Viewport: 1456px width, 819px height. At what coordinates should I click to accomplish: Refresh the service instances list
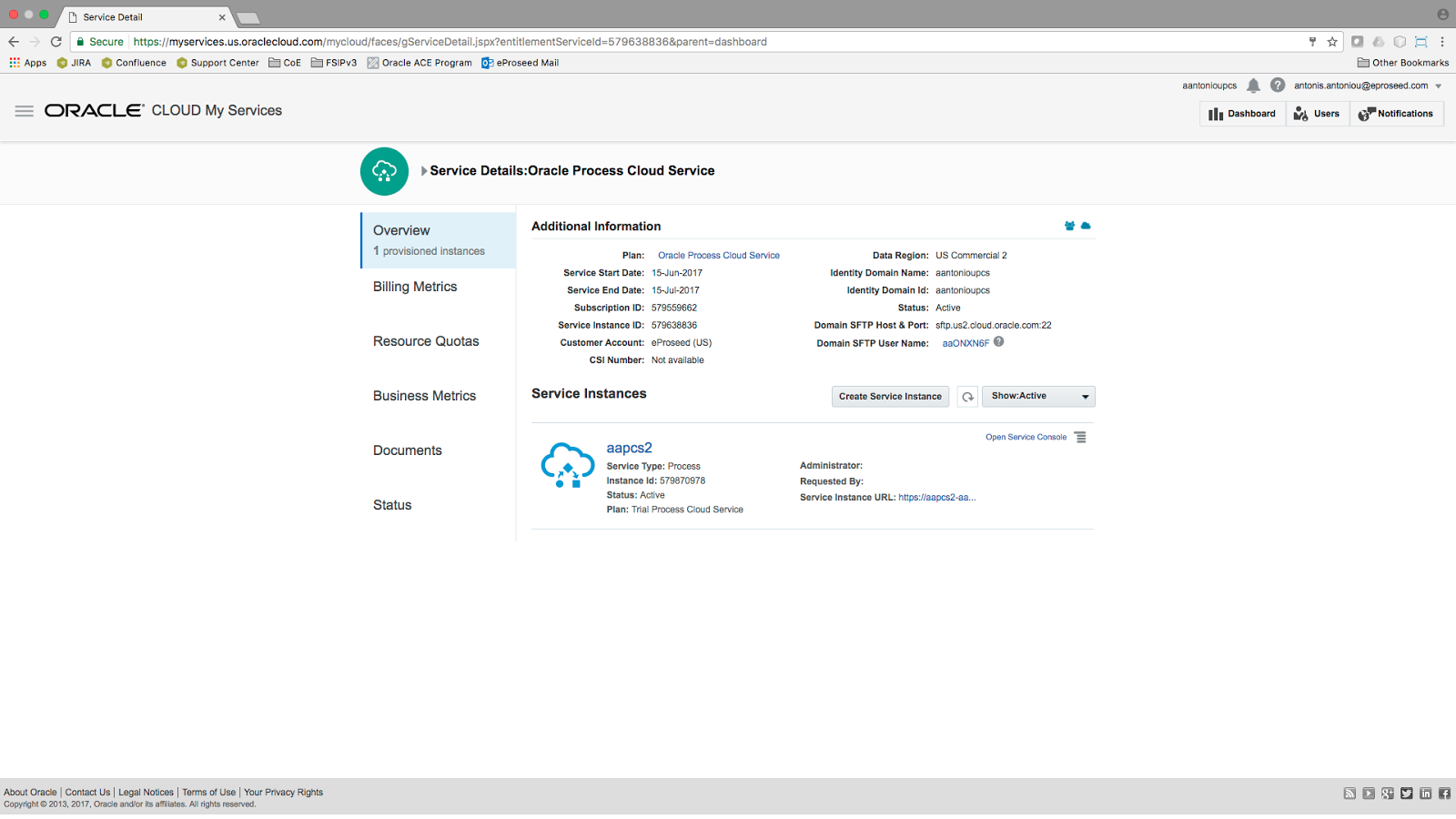point(967,397)
